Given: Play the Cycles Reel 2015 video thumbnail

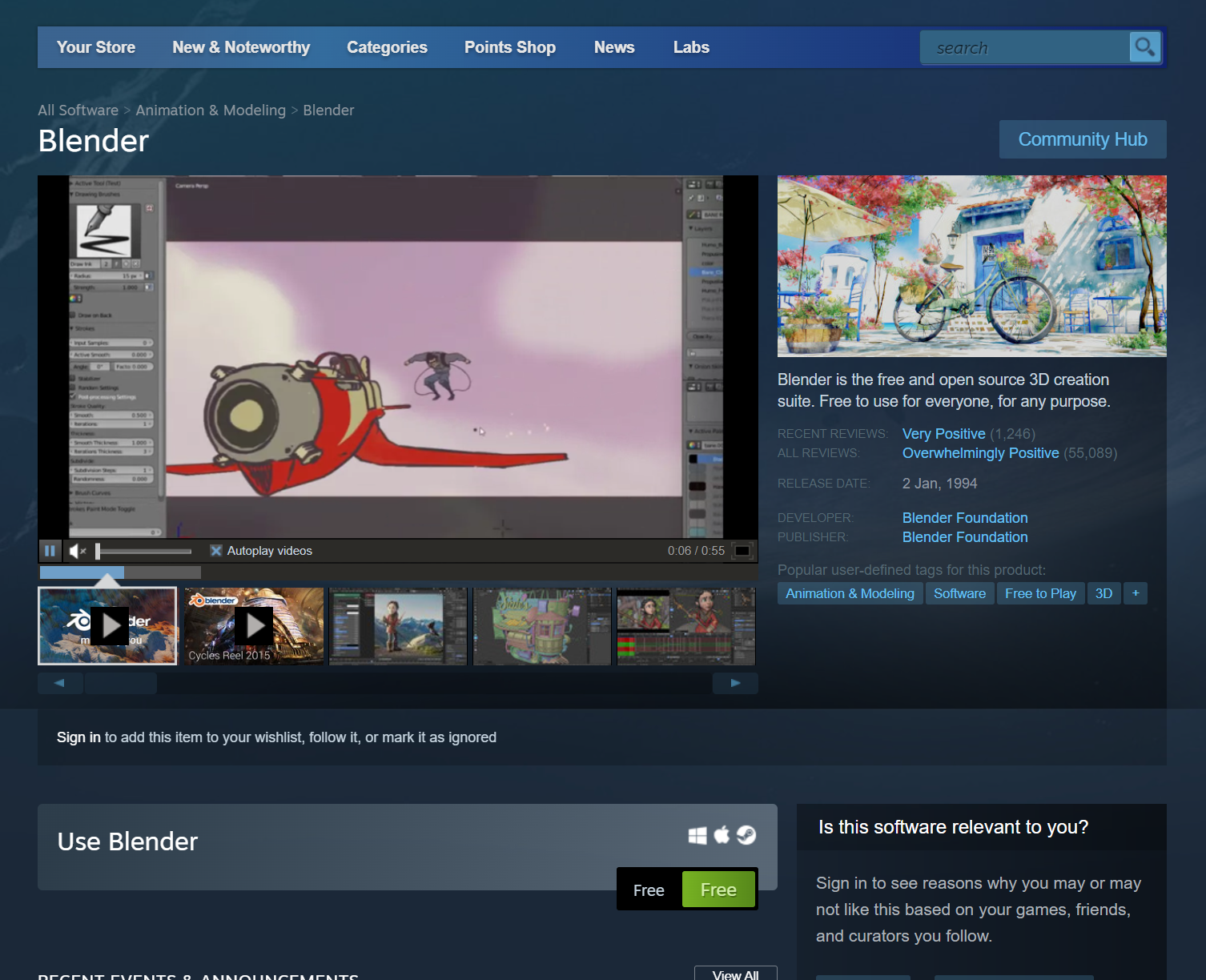Looking at the screenshot, I should click(254, 626).
